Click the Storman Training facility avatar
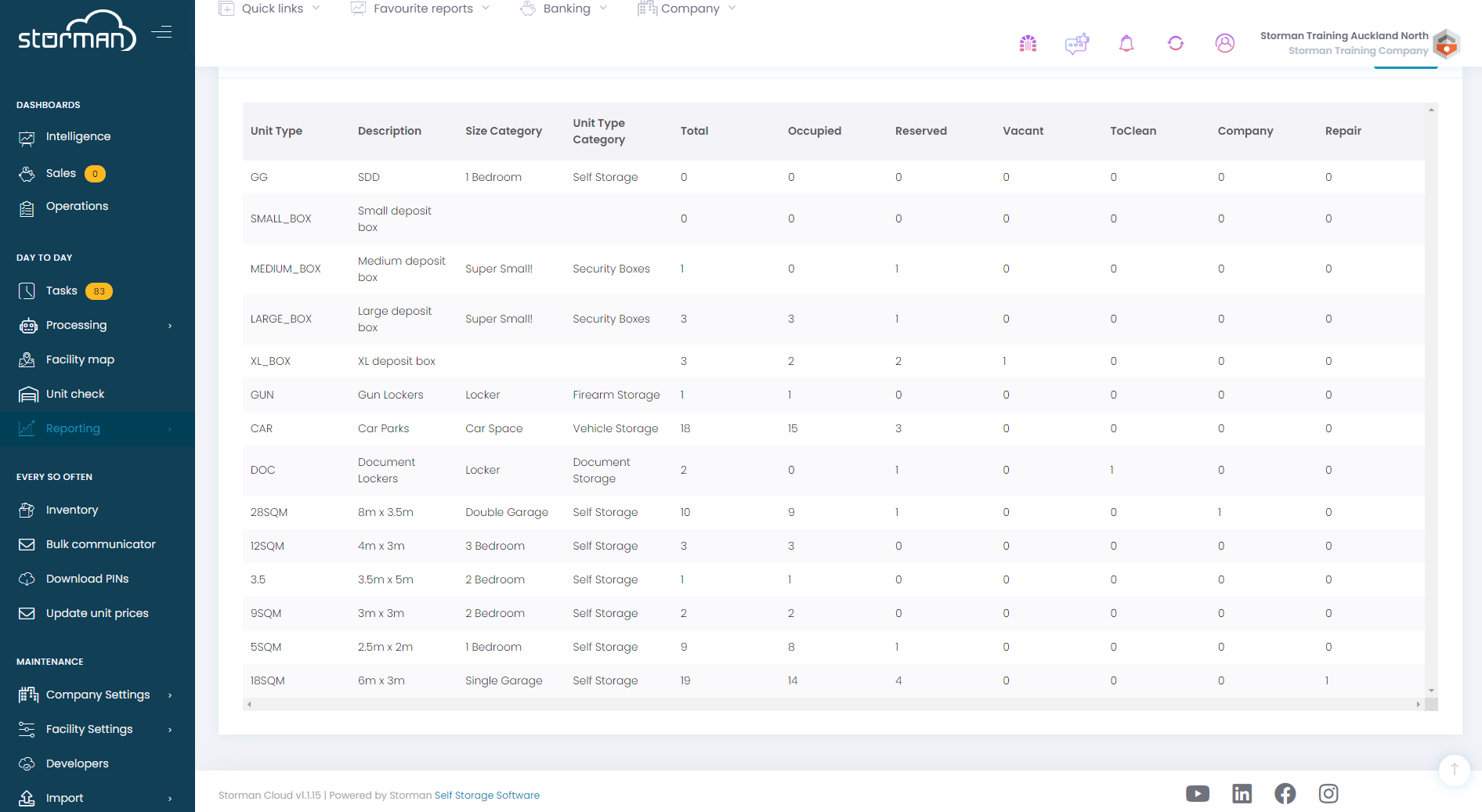 click(1446, 44)
